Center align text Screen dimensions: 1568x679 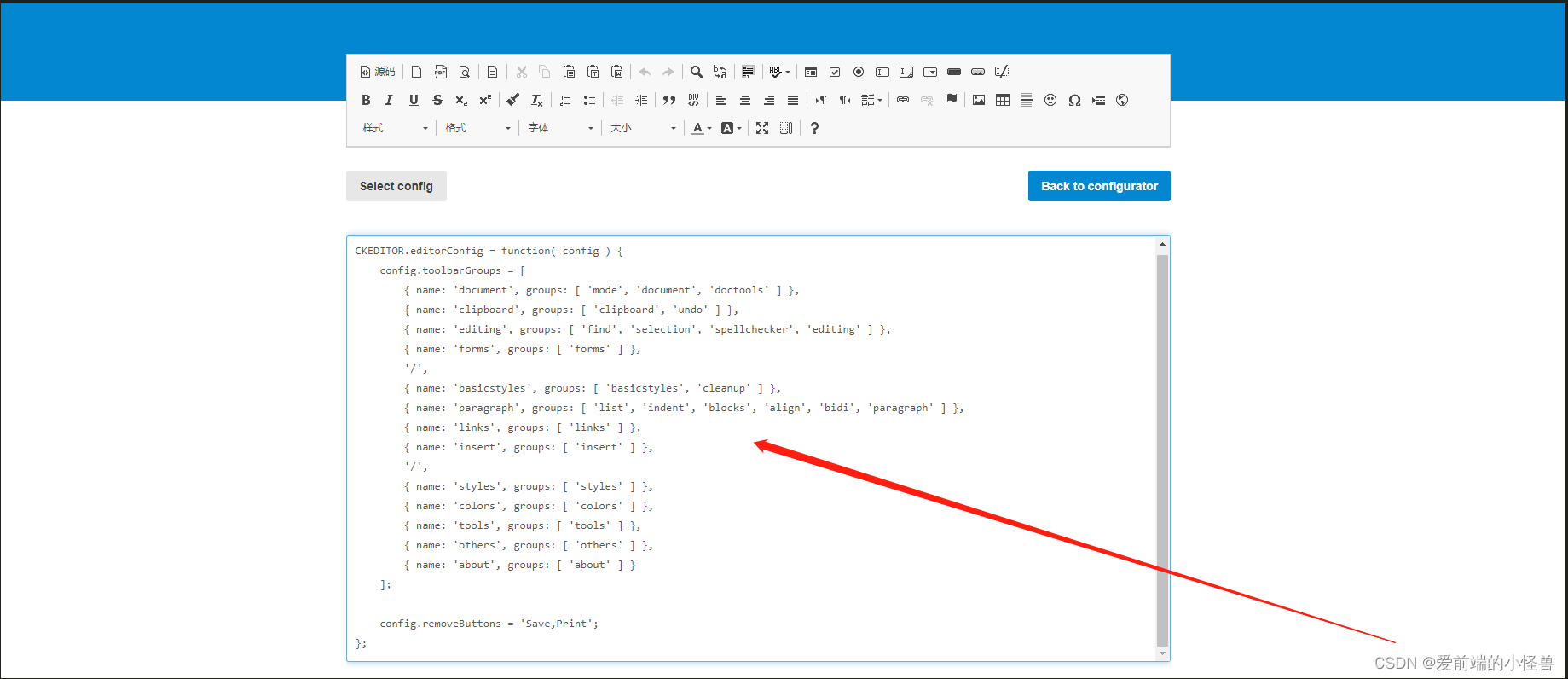point(745,100)
